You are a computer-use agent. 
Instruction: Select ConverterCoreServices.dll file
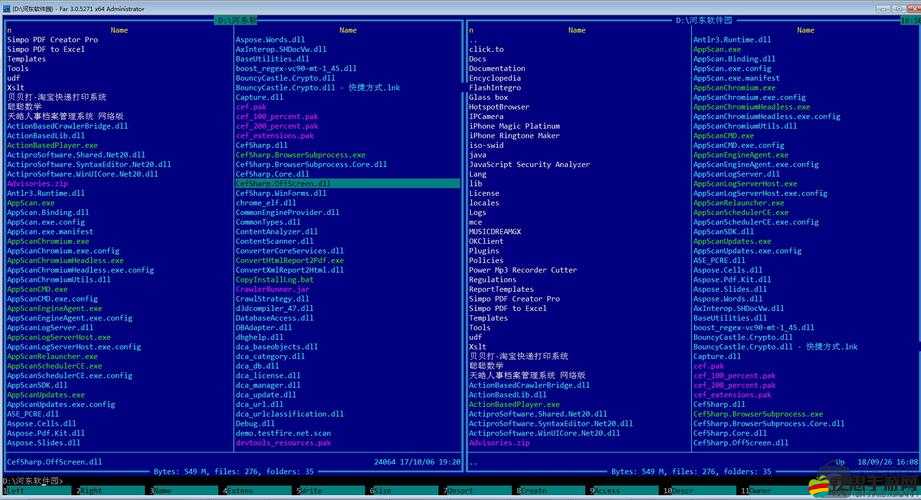click(x=290, y=251)
